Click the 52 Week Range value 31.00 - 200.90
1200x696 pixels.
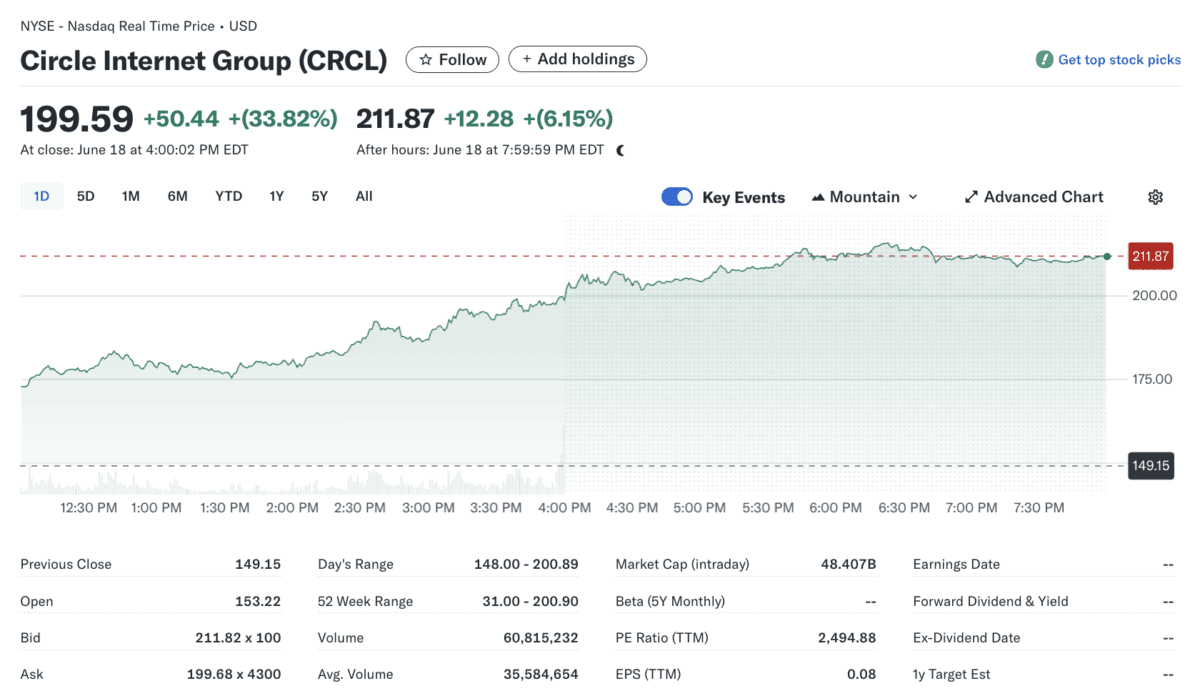click(530, 601)
